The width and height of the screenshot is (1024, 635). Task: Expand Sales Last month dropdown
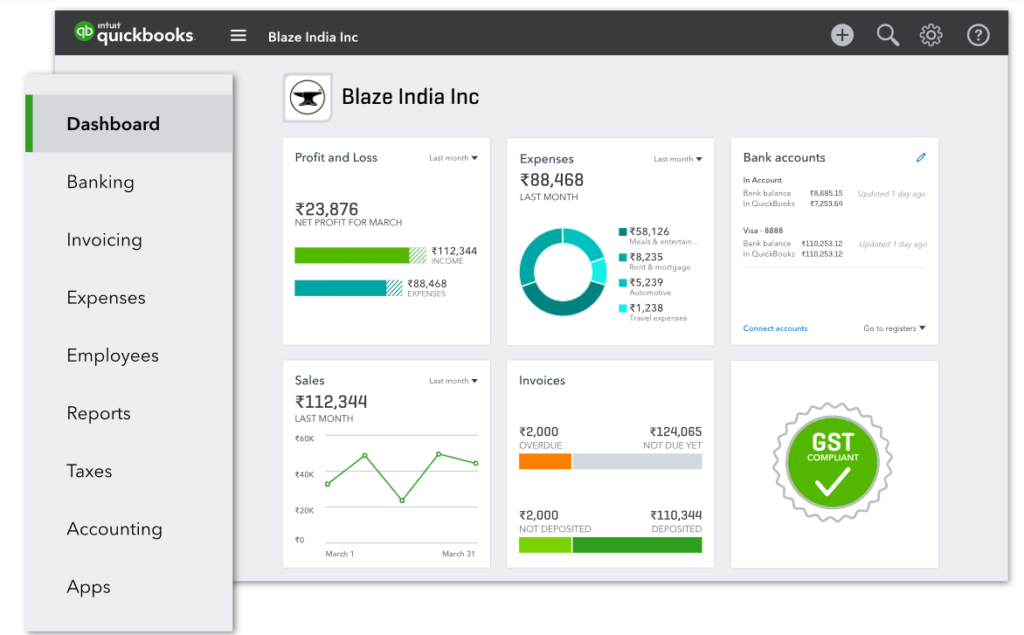(x=453, y=381)
